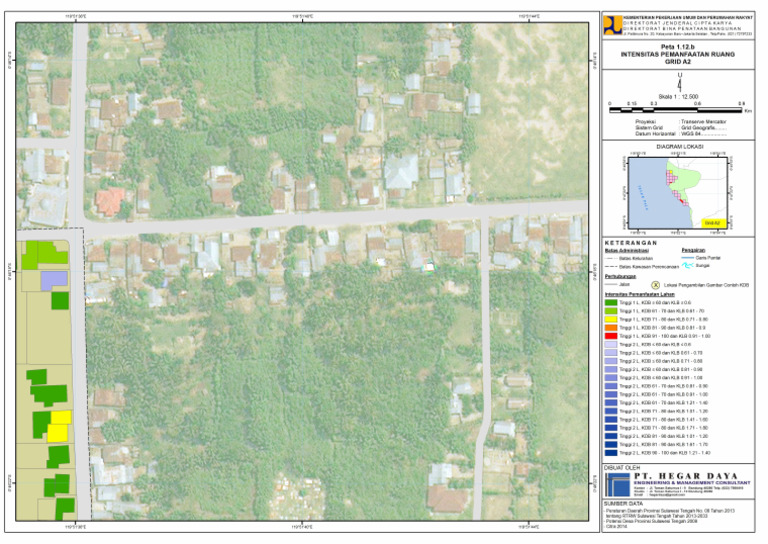This screenshot has width=768, height=544.
Task: Click the Batas Kawasan Perencanaan dashed line symbol
Action: [611, 267]
